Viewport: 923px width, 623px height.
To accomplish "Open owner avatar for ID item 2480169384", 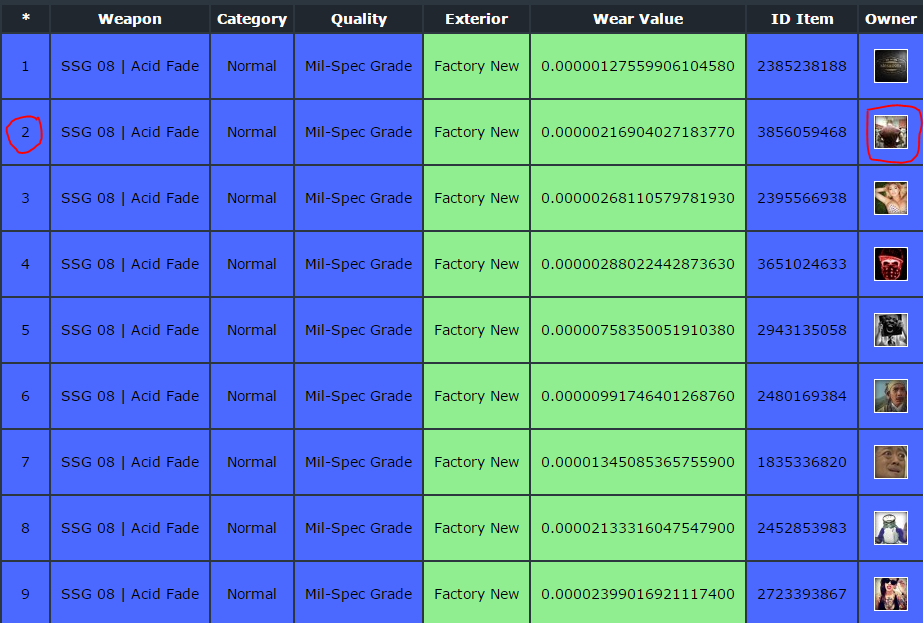I will pyautogui.click(x=891, y=396).
